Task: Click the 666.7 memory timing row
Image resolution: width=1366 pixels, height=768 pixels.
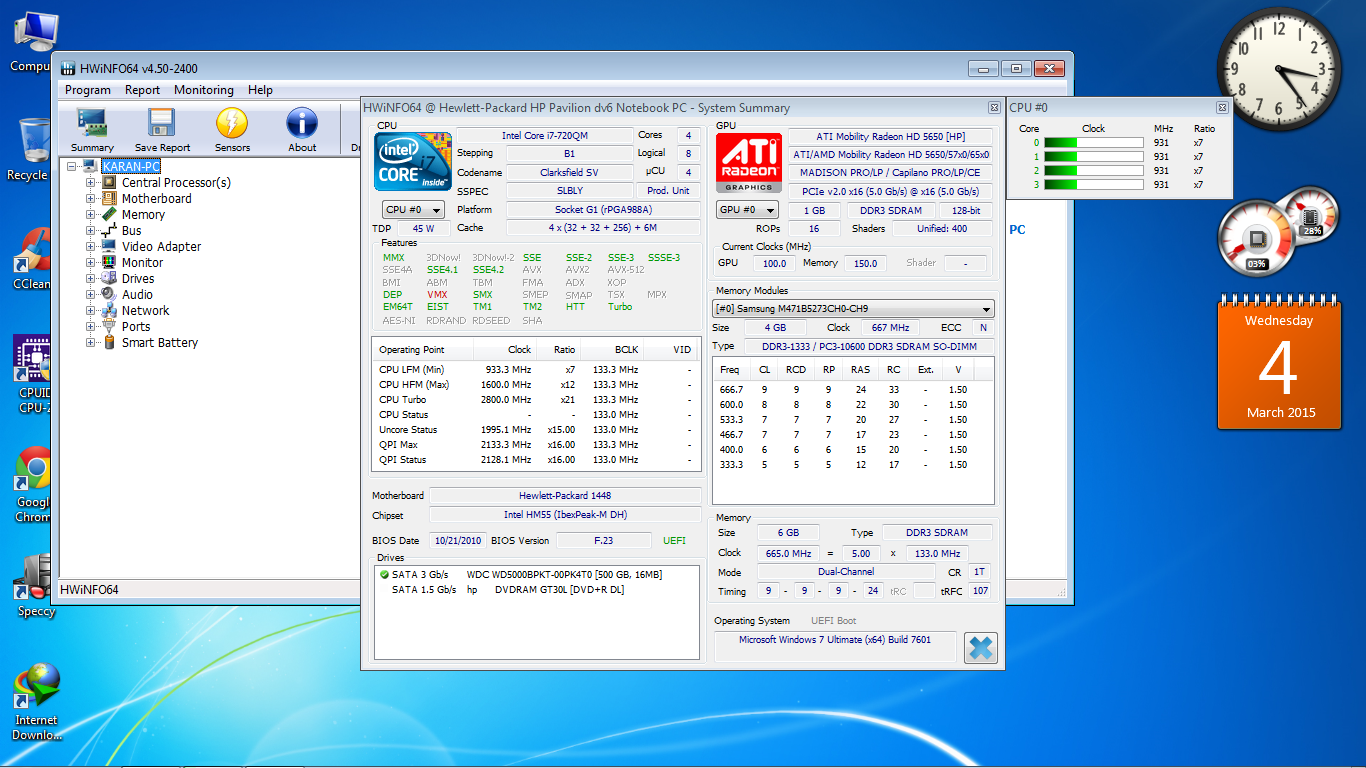Action: pos(853,390)
